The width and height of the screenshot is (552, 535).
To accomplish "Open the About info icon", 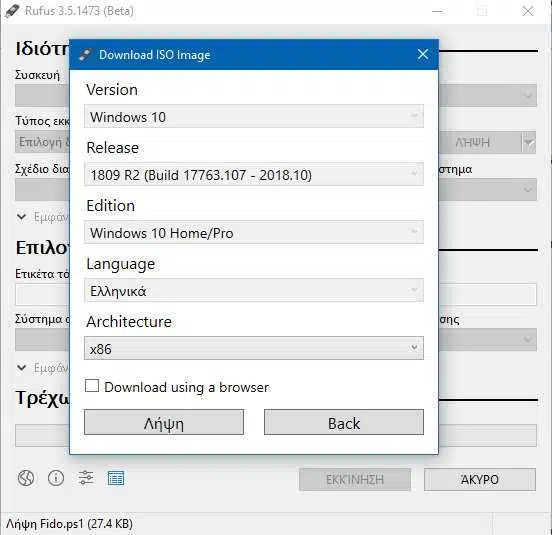I will tap(56, 478).
